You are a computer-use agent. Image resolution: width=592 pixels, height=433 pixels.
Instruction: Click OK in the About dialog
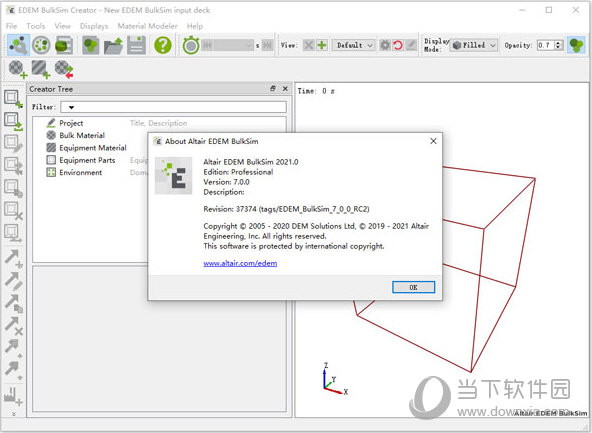(413, 287)
